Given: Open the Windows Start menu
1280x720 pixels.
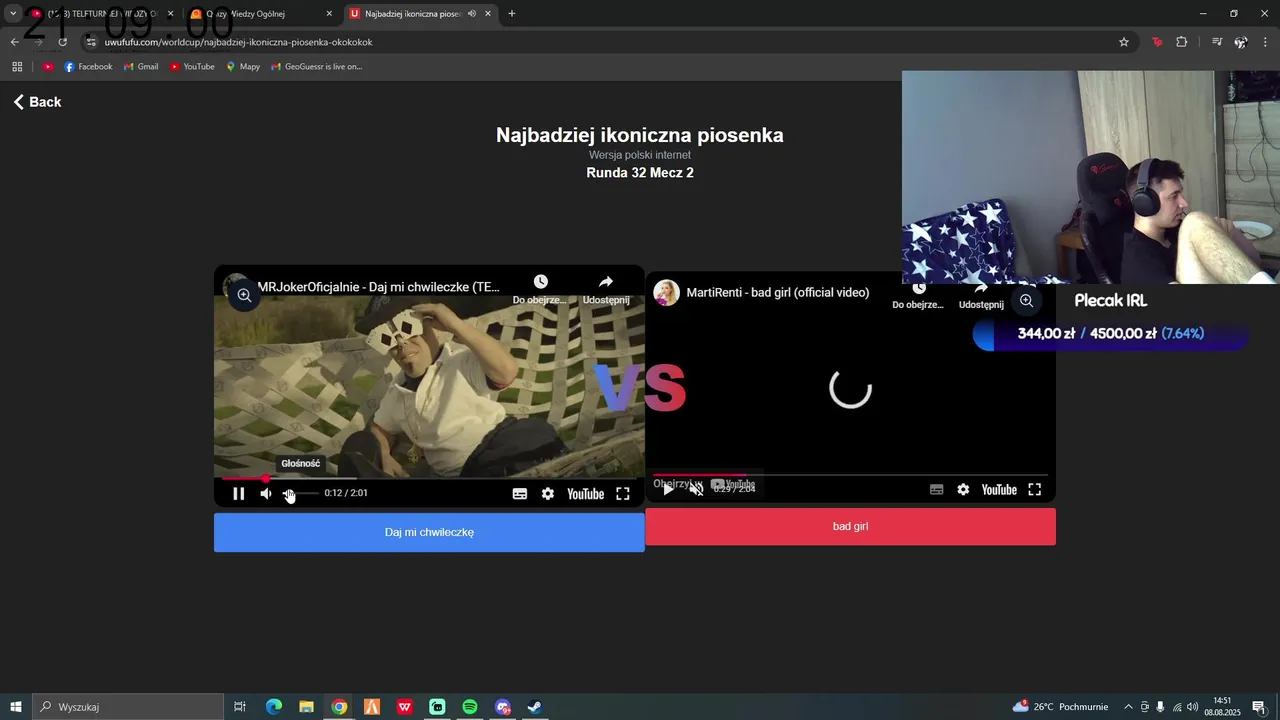Looking at the screenshot, I should pos(16,707).
